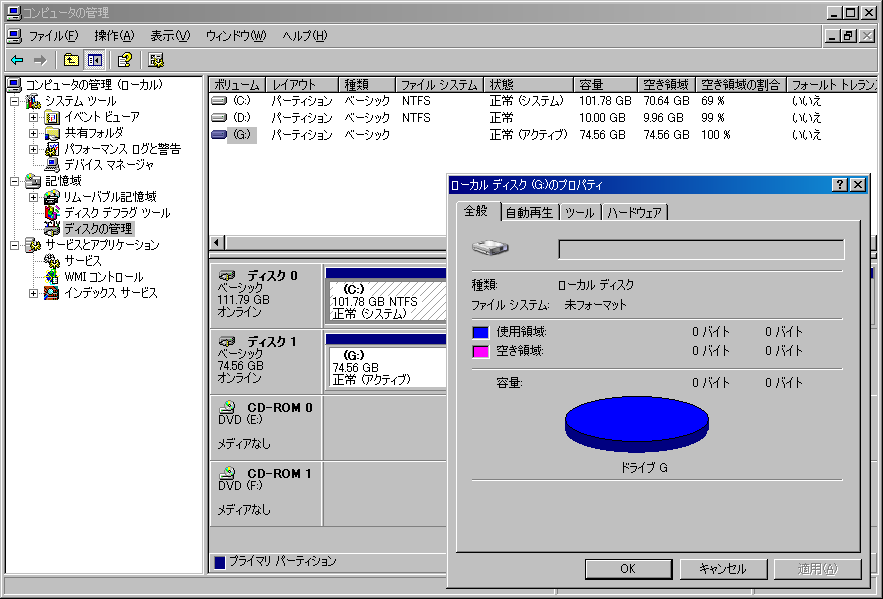Click the dialog's question mark help button

point(840,185)
